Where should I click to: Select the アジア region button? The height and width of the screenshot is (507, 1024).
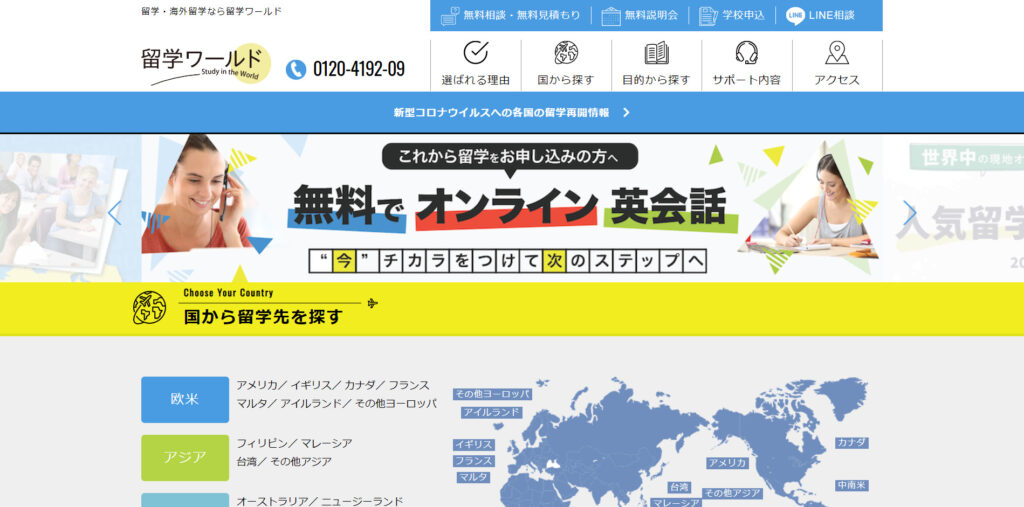tap(185, 457)
